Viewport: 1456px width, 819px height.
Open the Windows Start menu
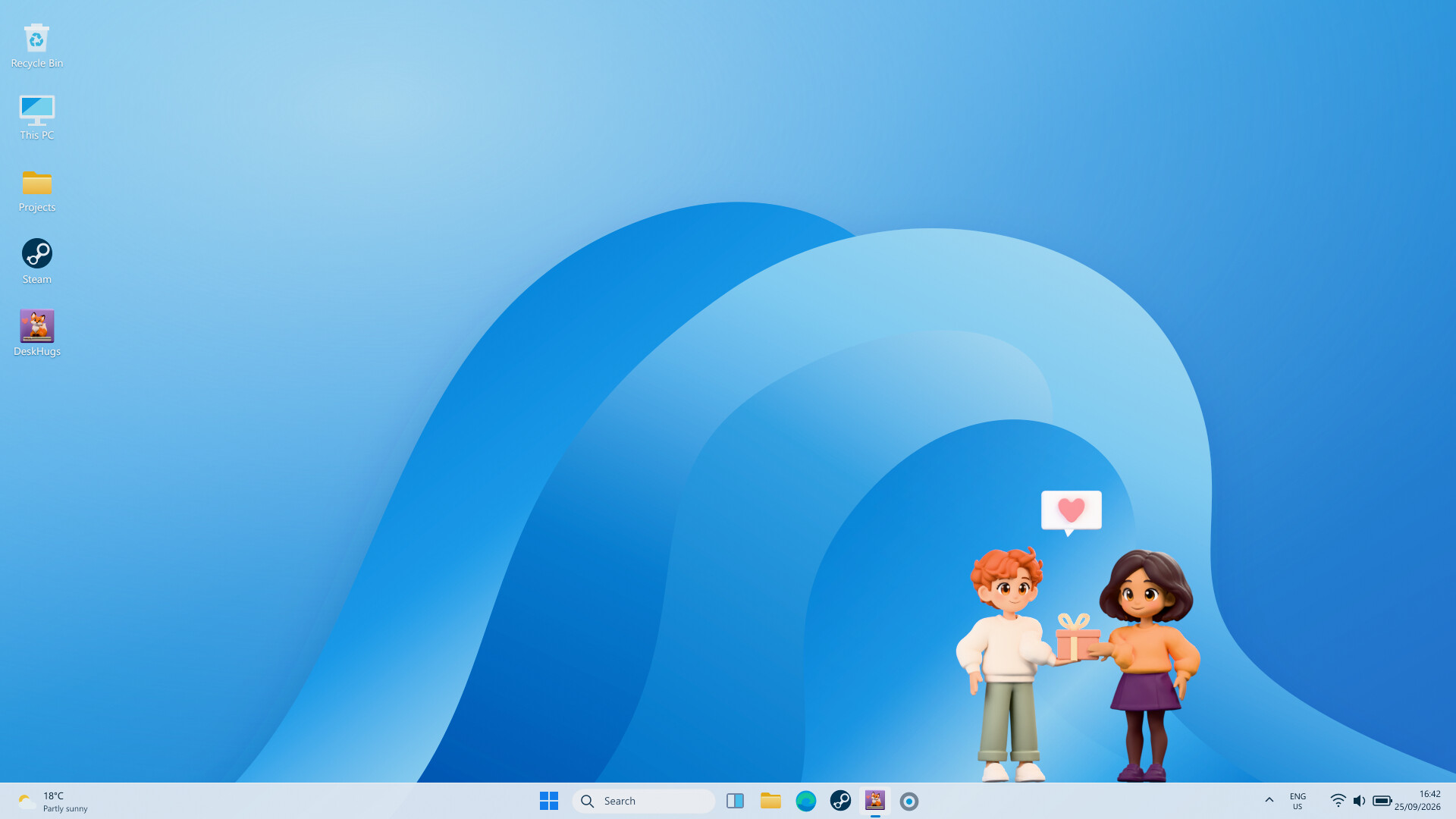coord(549,801)
